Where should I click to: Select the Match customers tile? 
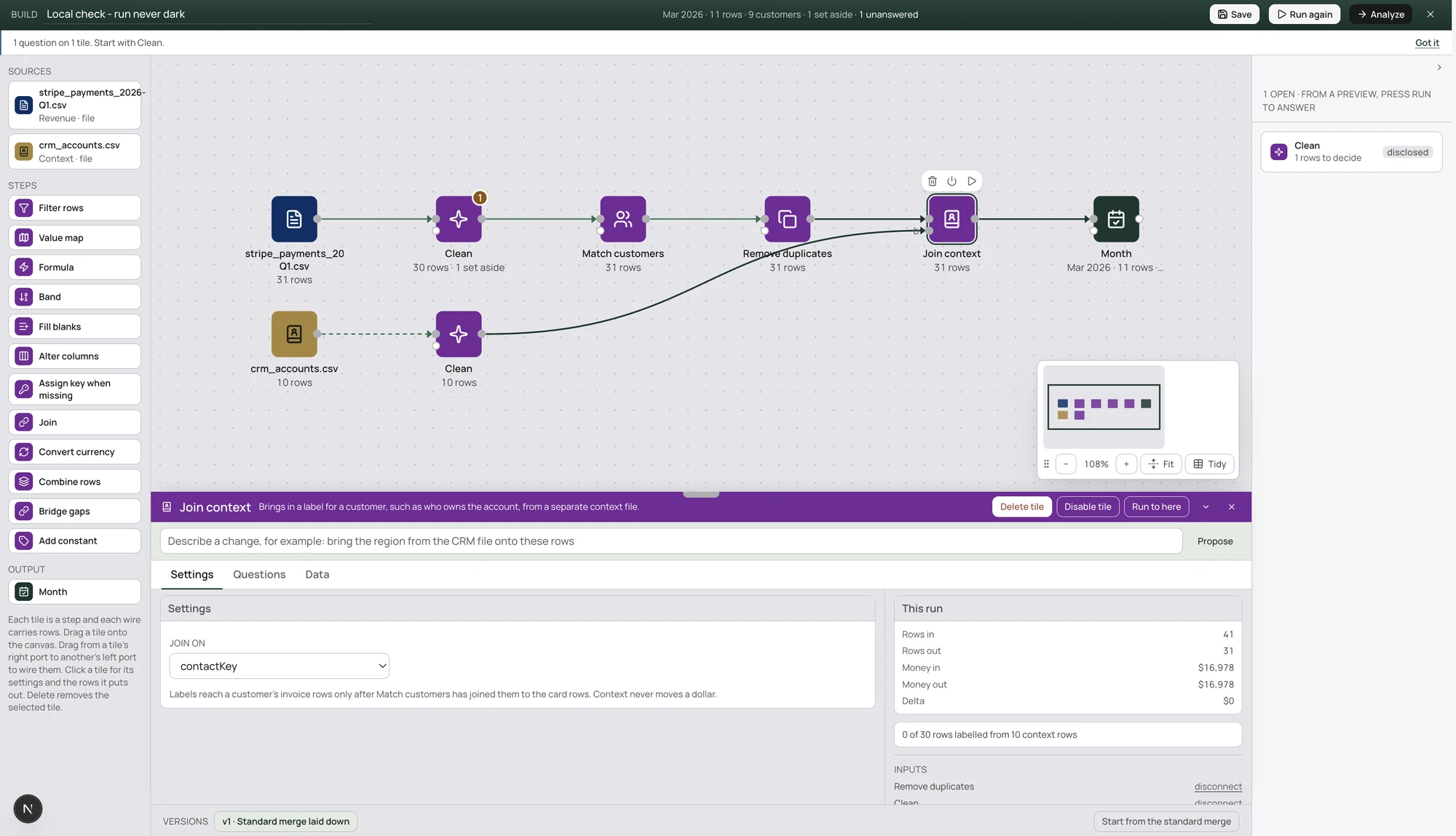pos(623,219)
